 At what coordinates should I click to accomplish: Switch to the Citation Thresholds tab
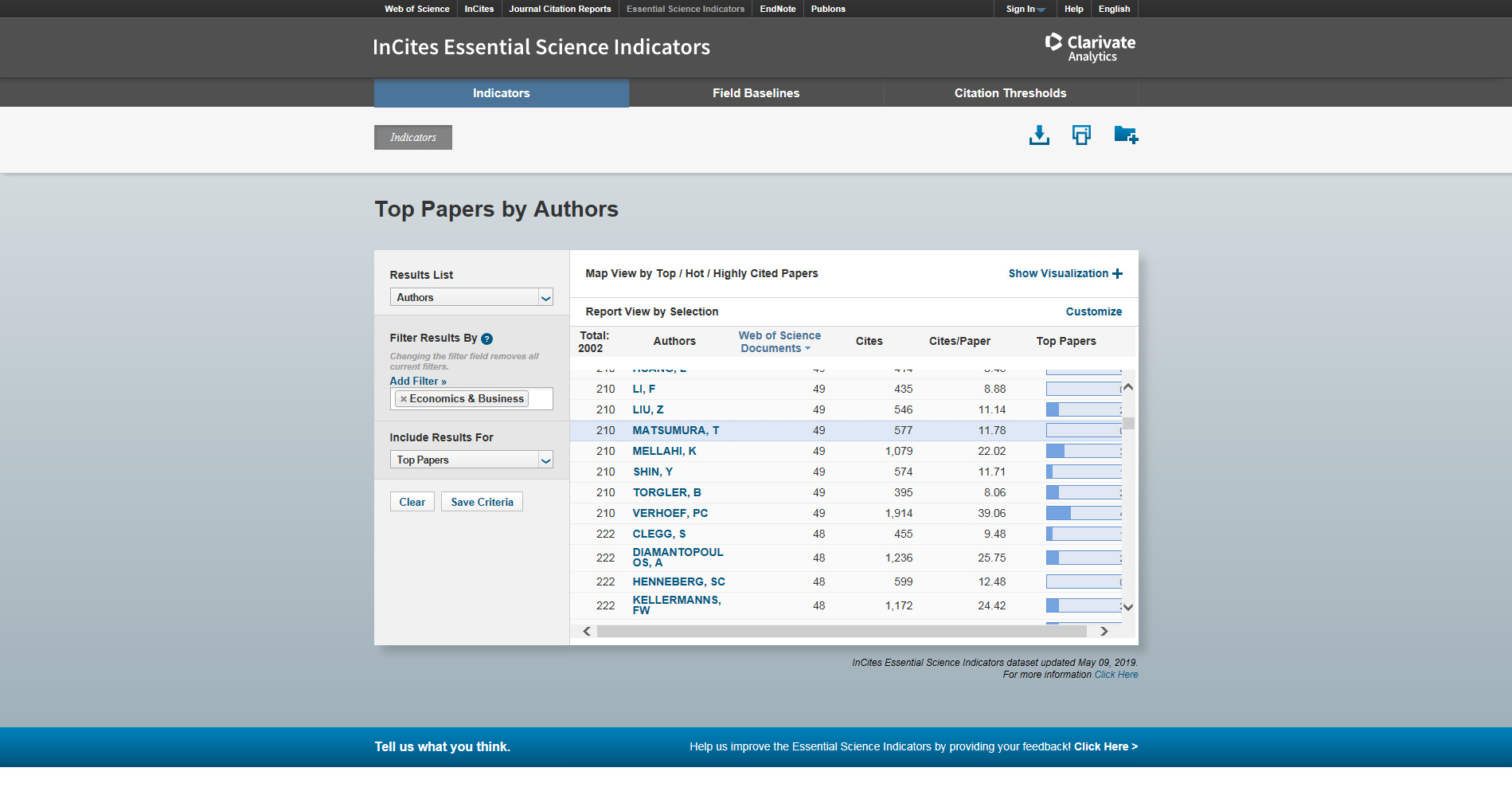pyautogui.click(x=1010, y=93)
